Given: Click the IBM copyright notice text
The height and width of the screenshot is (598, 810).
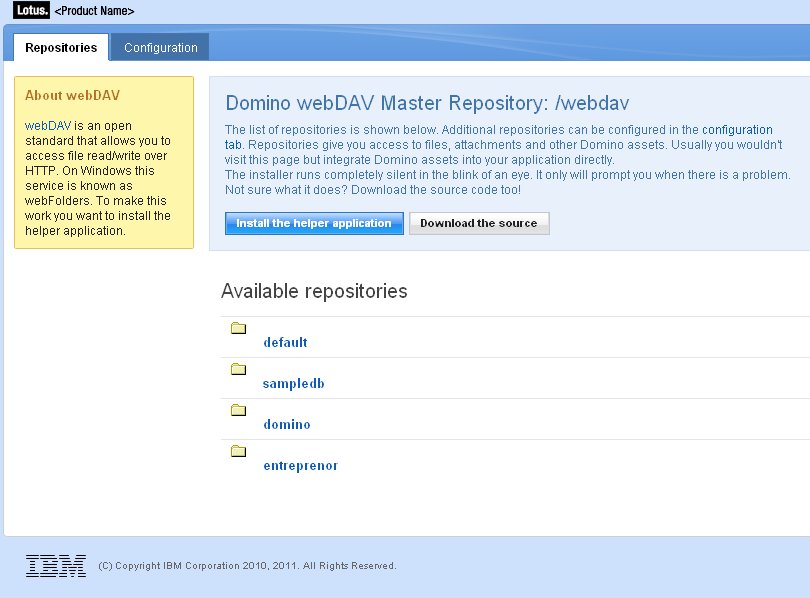Looking at the screenshot, I should pyautogui.click(x=247, y=565).
